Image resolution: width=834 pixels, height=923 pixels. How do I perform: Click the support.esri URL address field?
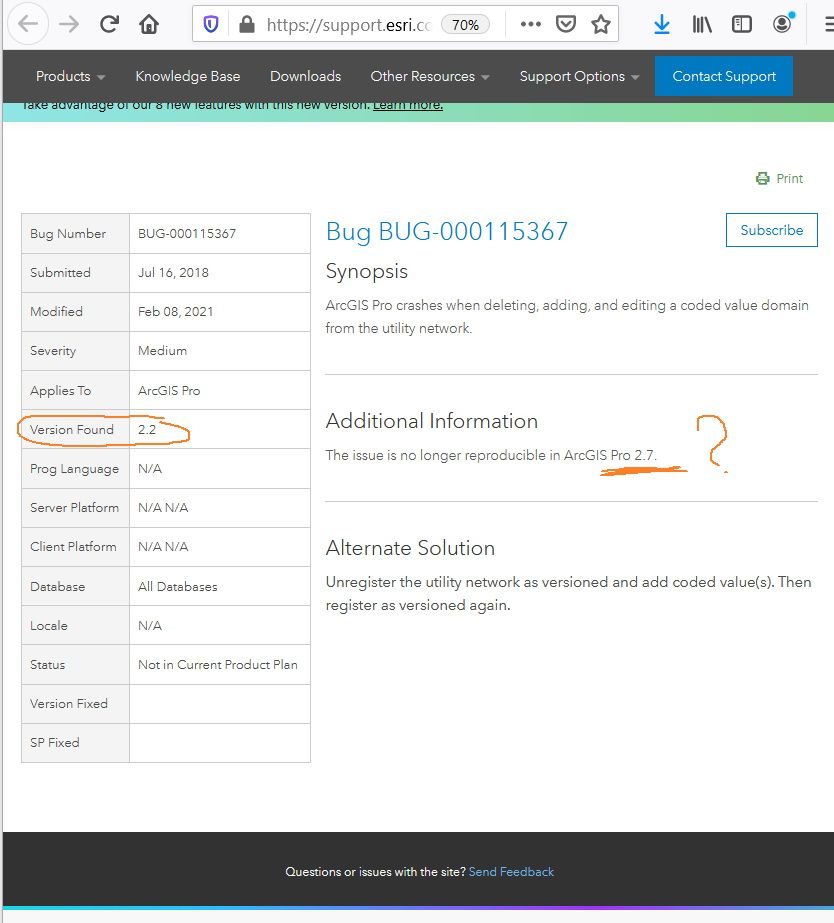coord(348,25)
